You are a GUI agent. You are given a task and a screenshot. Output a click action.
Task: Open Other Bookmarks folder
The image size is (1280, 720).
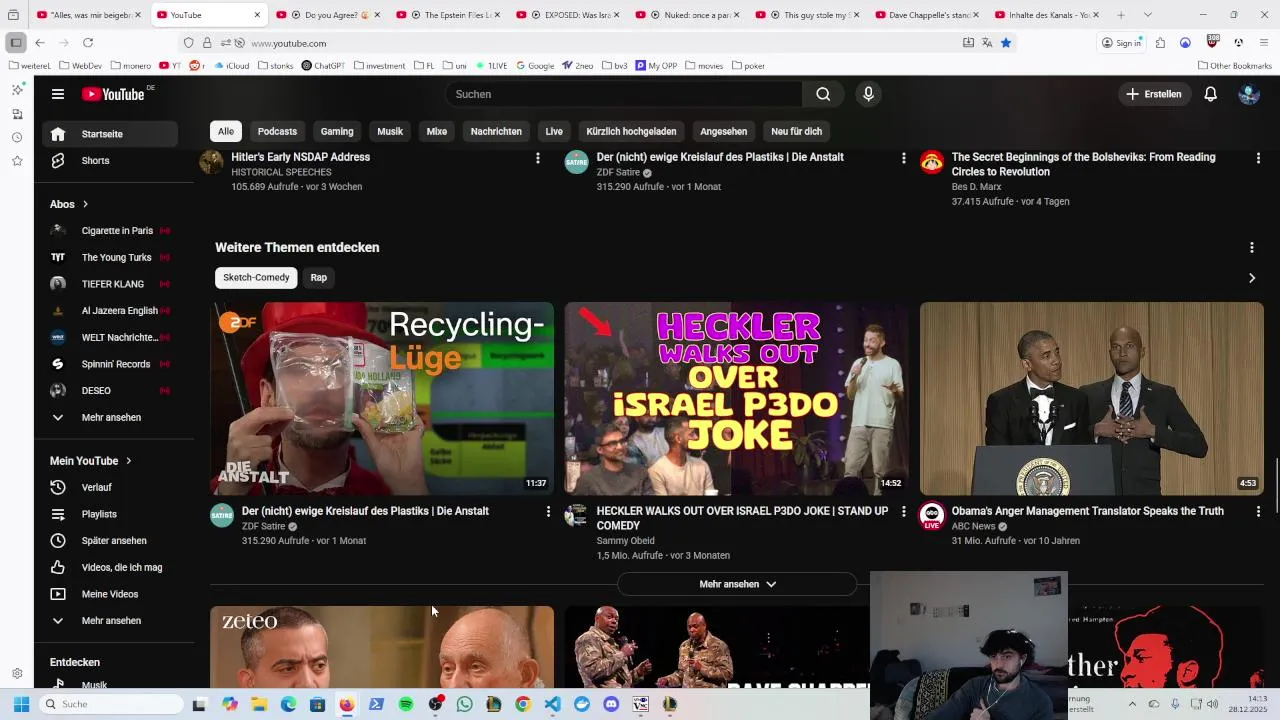click(x=1234, y=66)
